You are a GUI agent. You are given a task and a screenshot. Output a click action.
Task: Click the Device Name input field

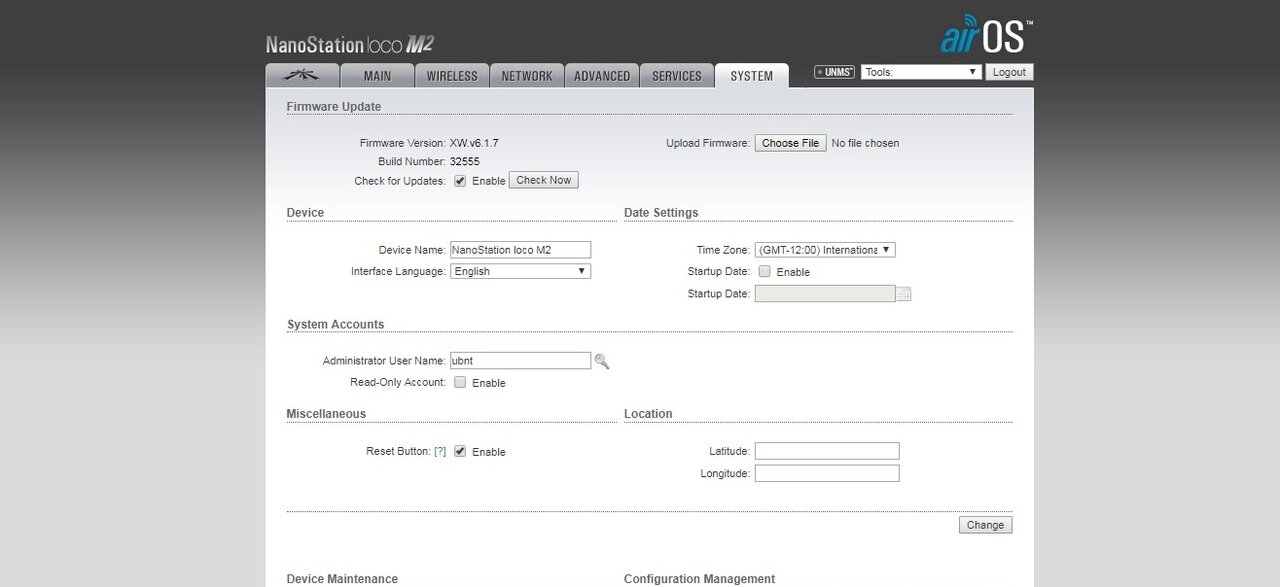coord(520,250)
